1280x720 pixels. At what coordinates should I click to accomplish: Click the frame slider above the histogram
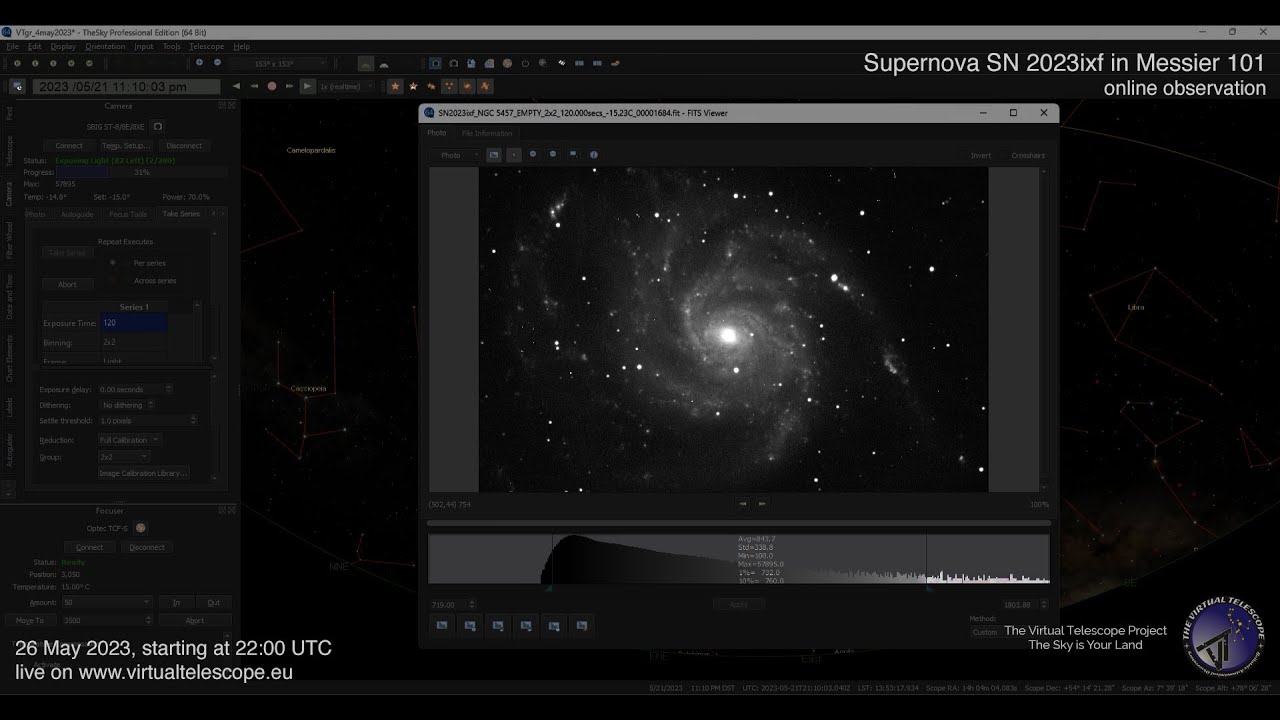739,523
